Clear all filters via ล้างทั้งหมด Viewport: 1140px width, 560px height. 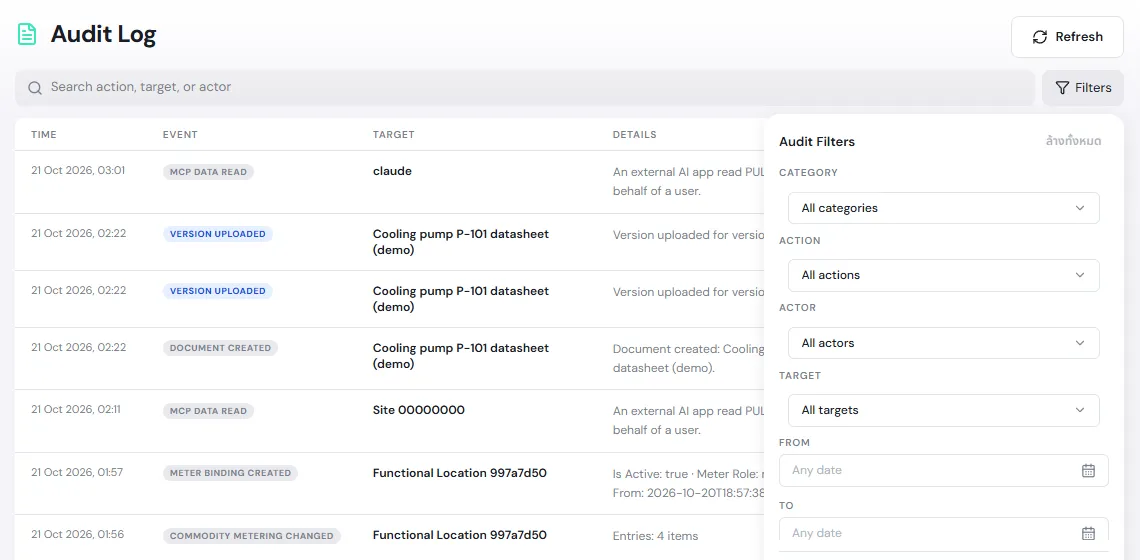[1073, 141]
